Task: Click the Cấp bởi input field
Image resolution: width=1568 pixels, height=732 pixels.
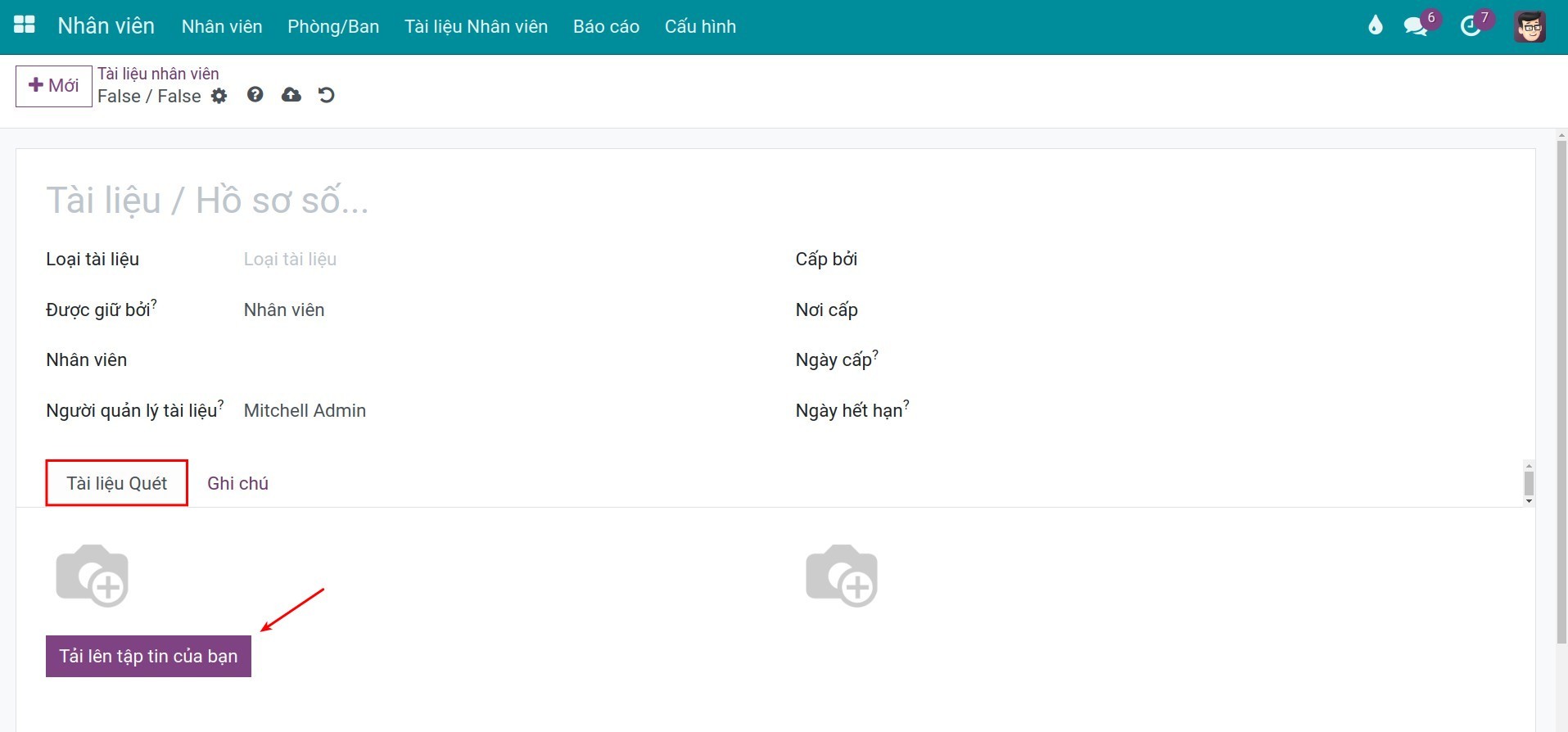Action: pos(1248,260)
